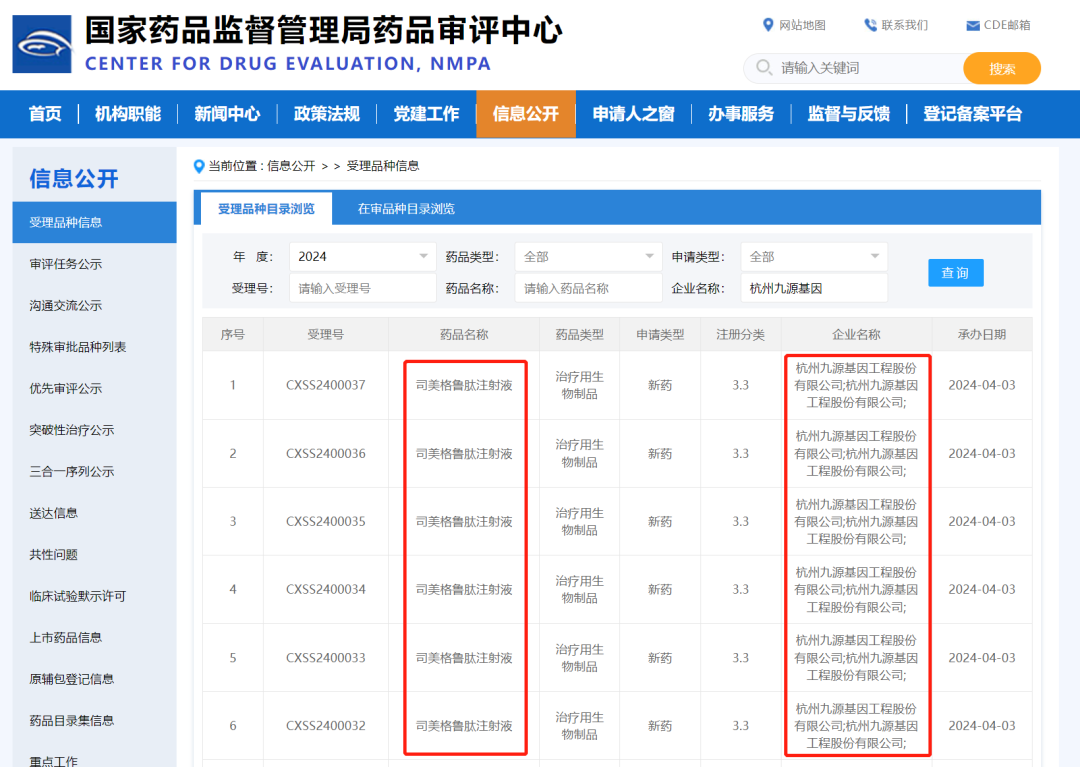Click the magnifier icon in search box
Screen dimensions: 1080x767
pyautogui.click(x=764, y=68)
